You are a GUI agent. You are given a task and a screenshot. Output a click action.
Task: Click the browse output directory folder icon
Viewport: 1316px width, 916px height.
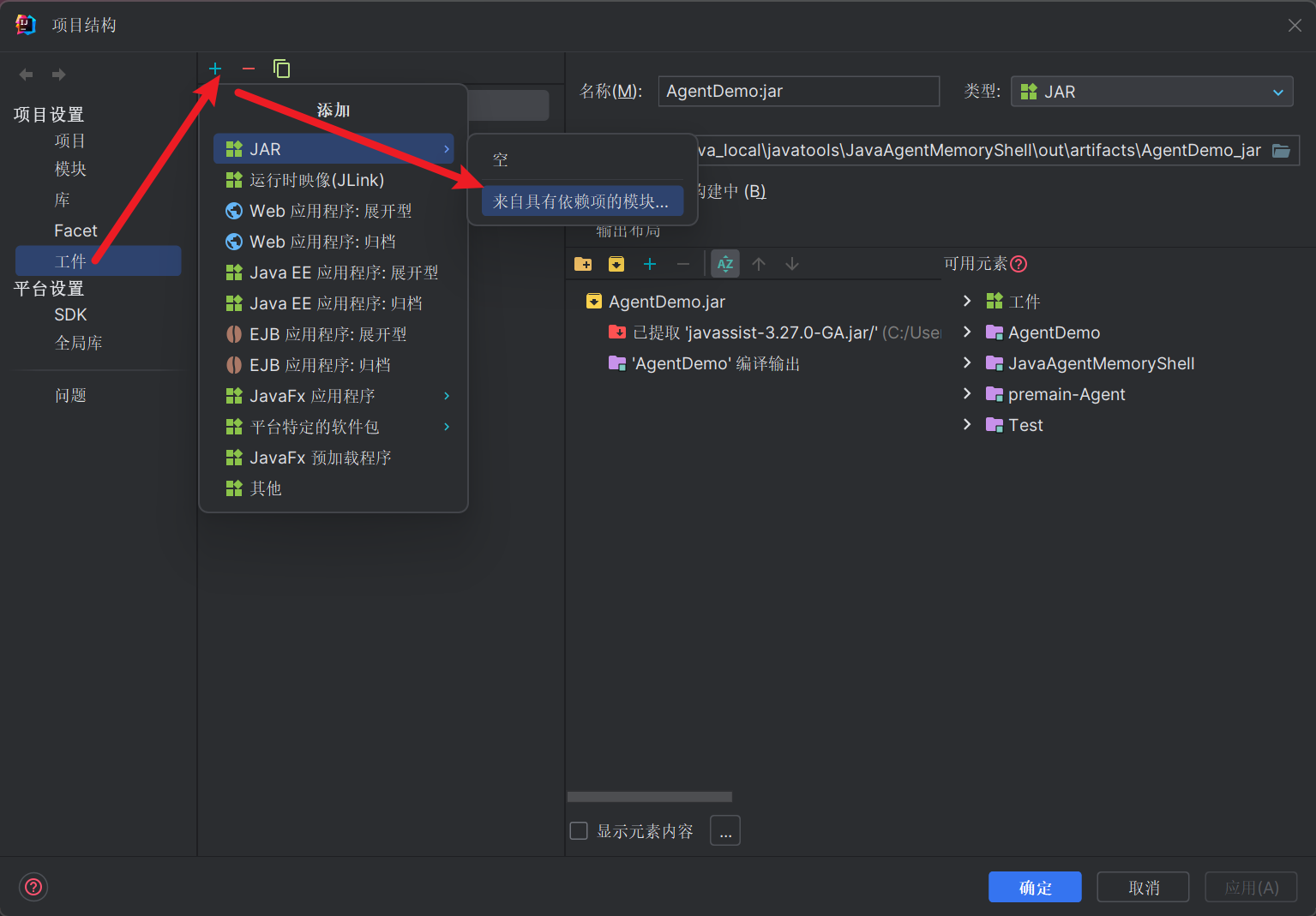click(x=1281, y=151)
